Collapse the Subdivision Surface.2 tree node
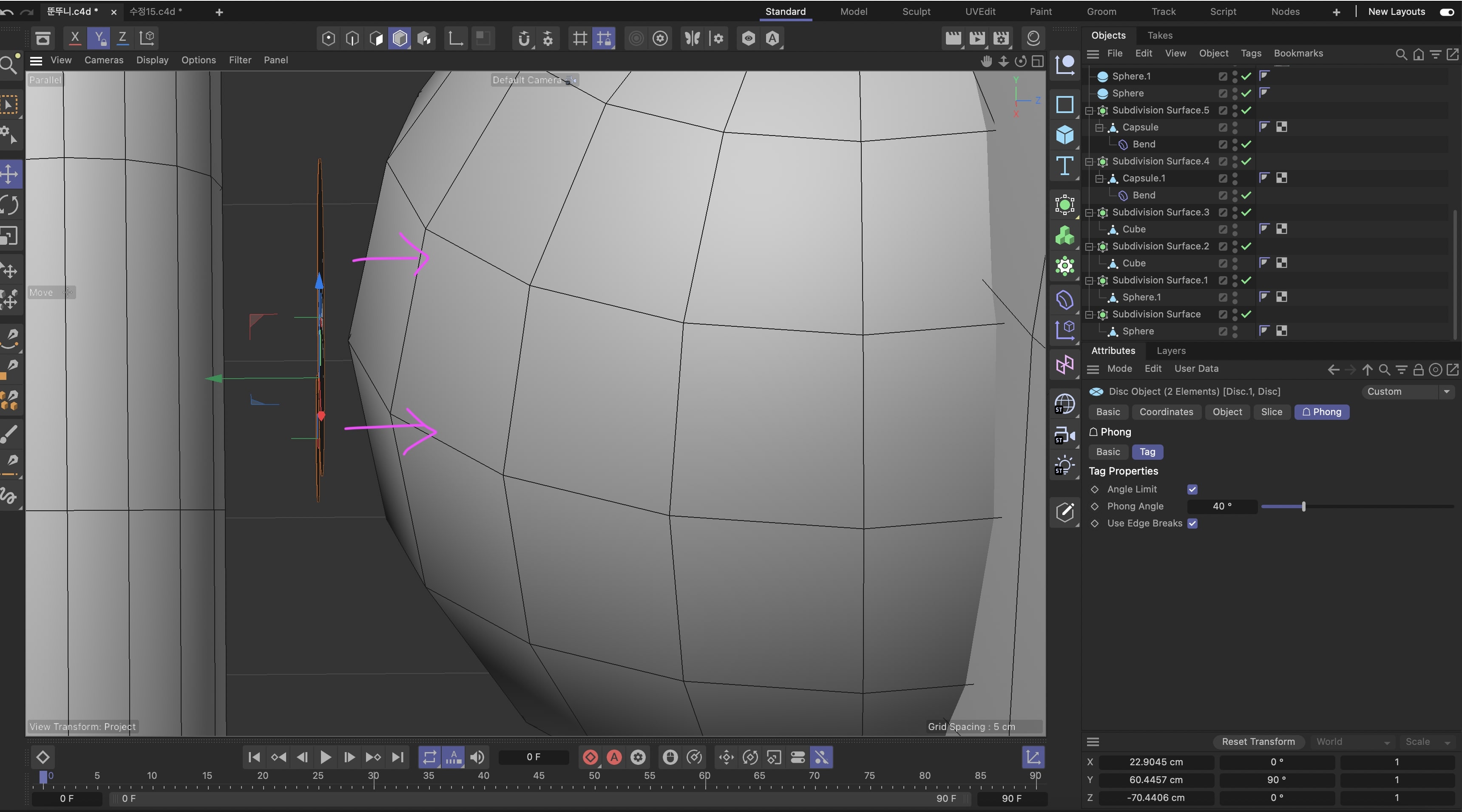Screen dimensions: 1462x812 [1089, 247]
